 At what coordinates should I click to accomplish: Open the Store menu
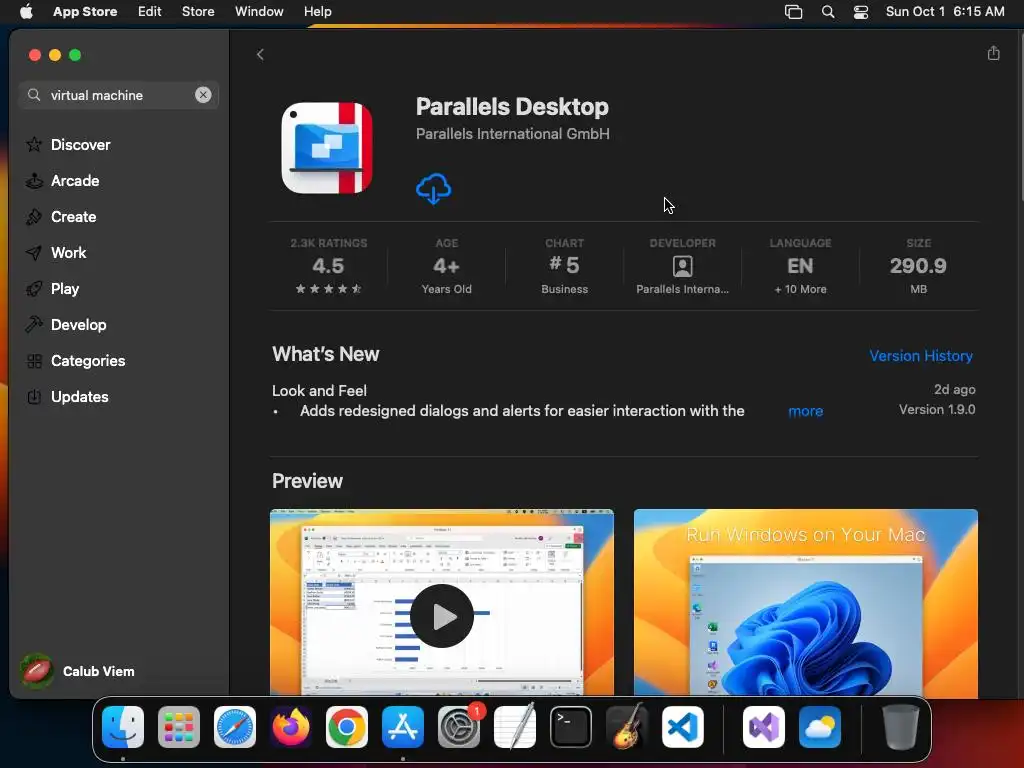pyautogui.click(x=198, y=12)
